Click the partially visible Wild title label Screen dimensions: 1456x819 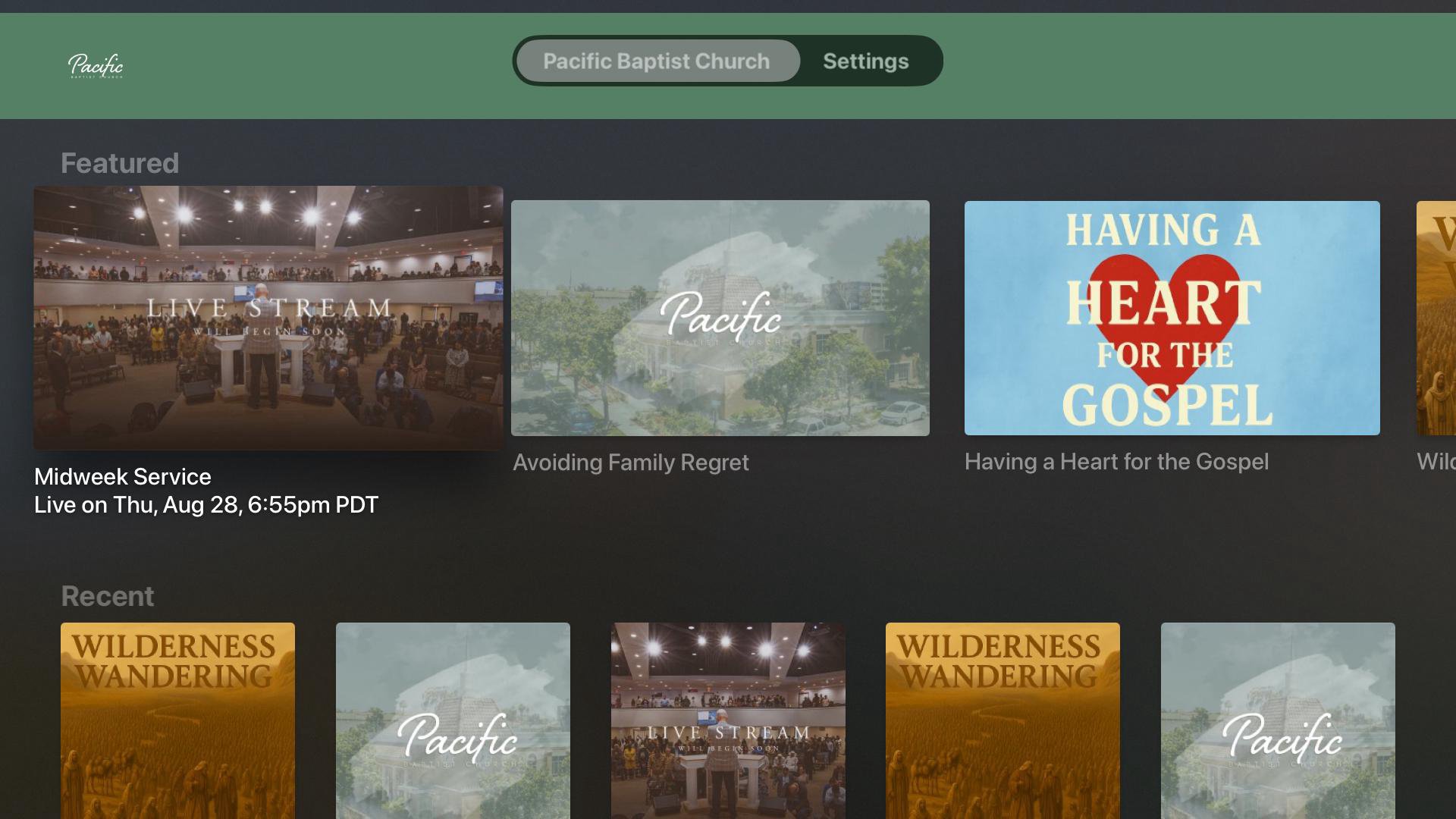pos(1436,462)
